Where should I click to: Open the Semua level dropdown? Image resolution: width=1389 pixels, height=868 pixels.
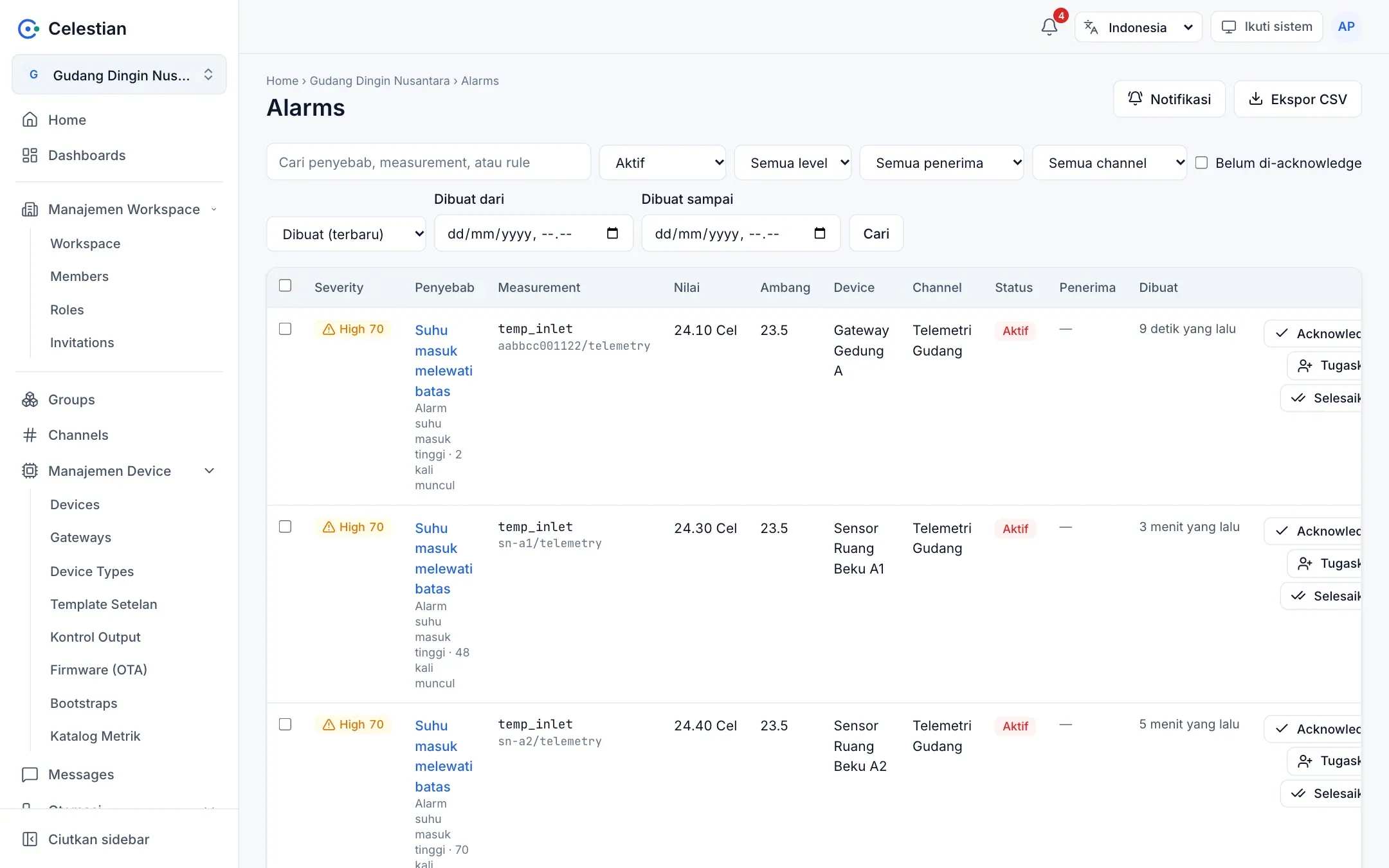coord(792,163)
